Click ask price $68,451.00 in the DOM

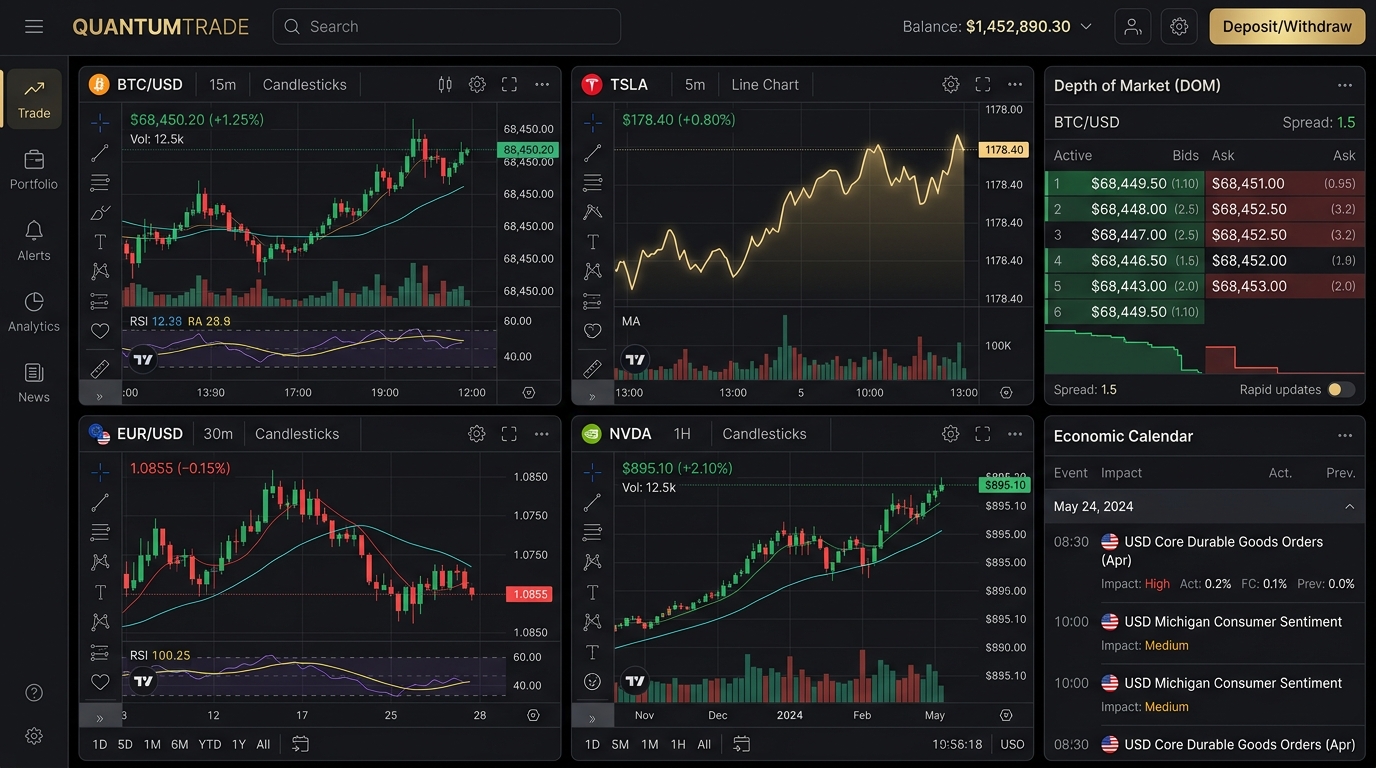[x=1248, y=184]
